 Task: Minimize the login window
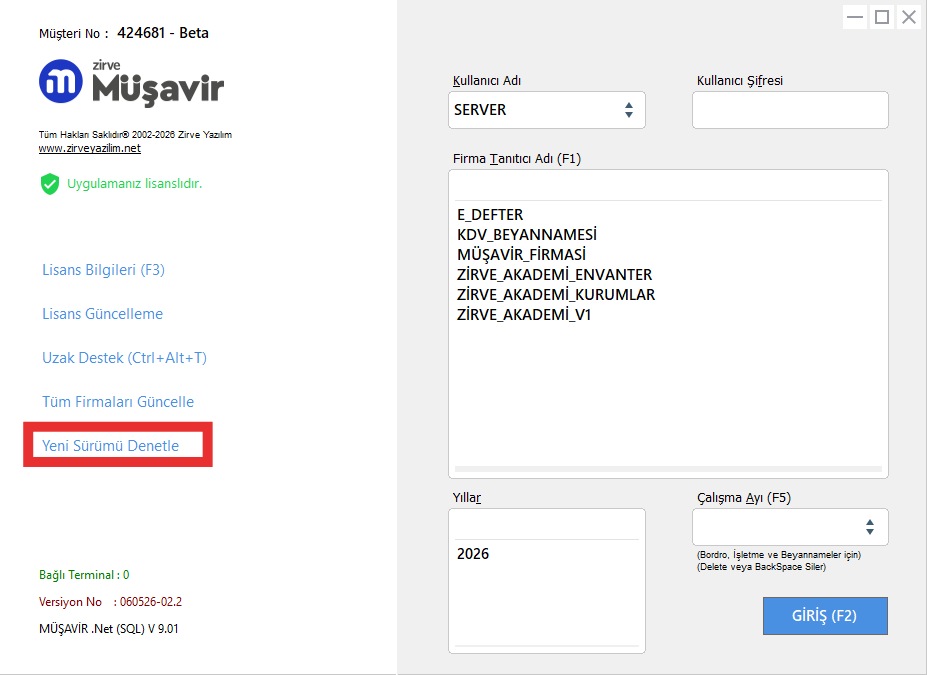point(855,17)
